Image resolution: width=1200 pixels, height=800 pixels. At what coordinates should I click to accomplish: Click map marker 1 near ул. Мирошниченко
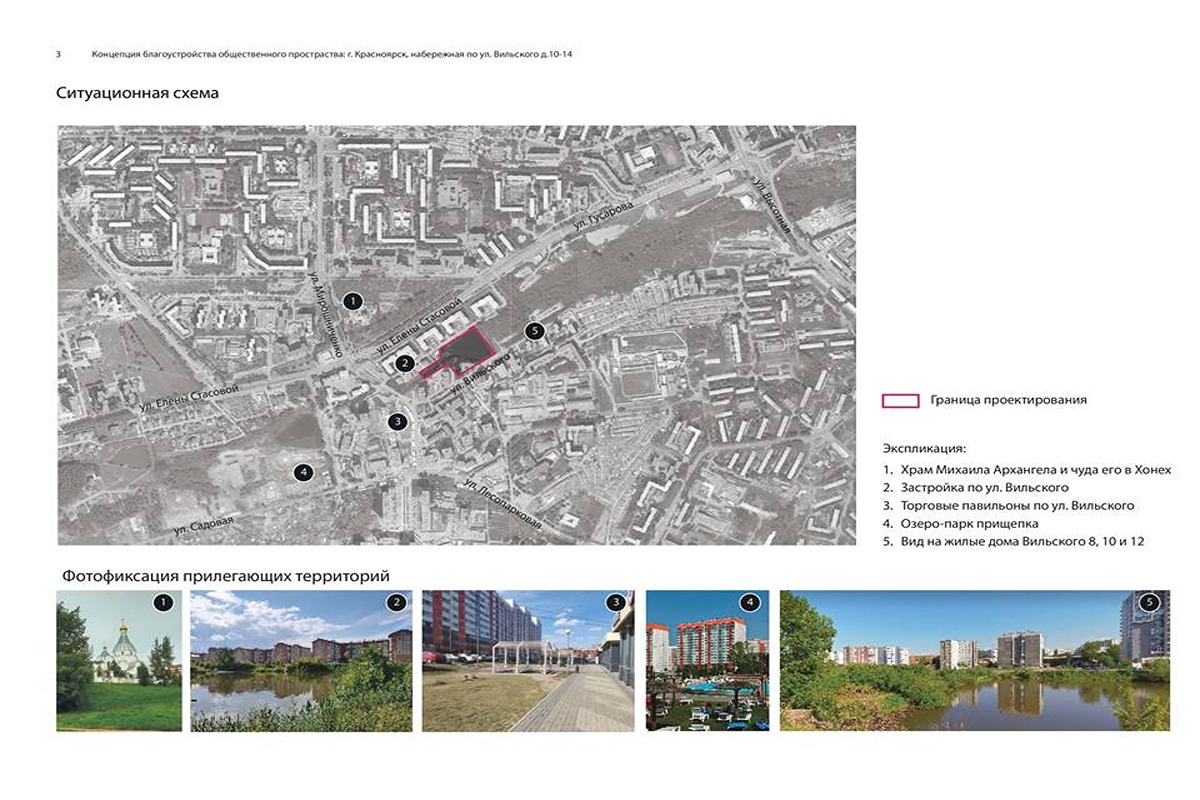[352, 300]
